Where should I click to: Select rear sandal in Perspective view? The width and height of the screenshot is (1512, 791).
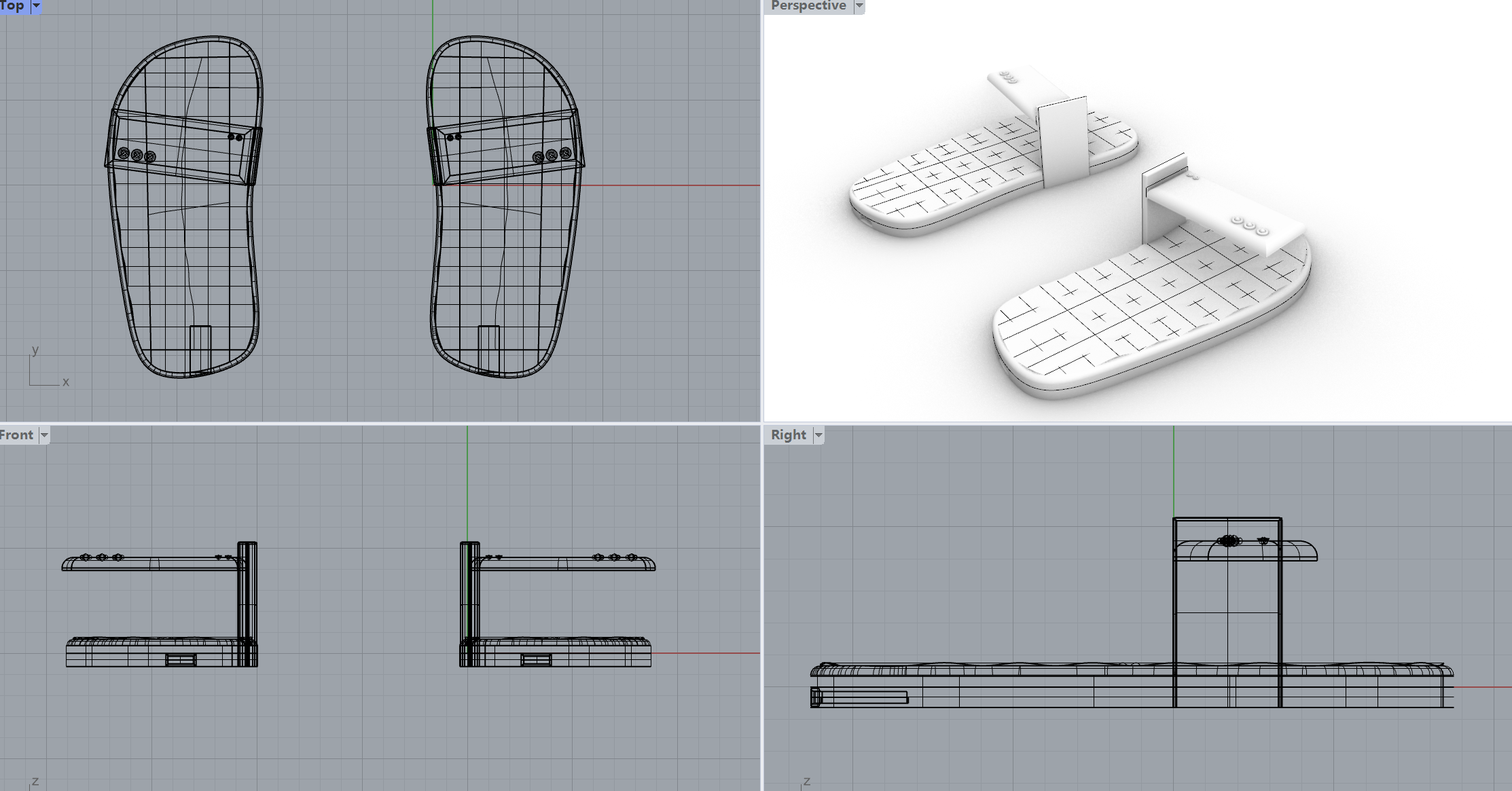click(995, 153)
